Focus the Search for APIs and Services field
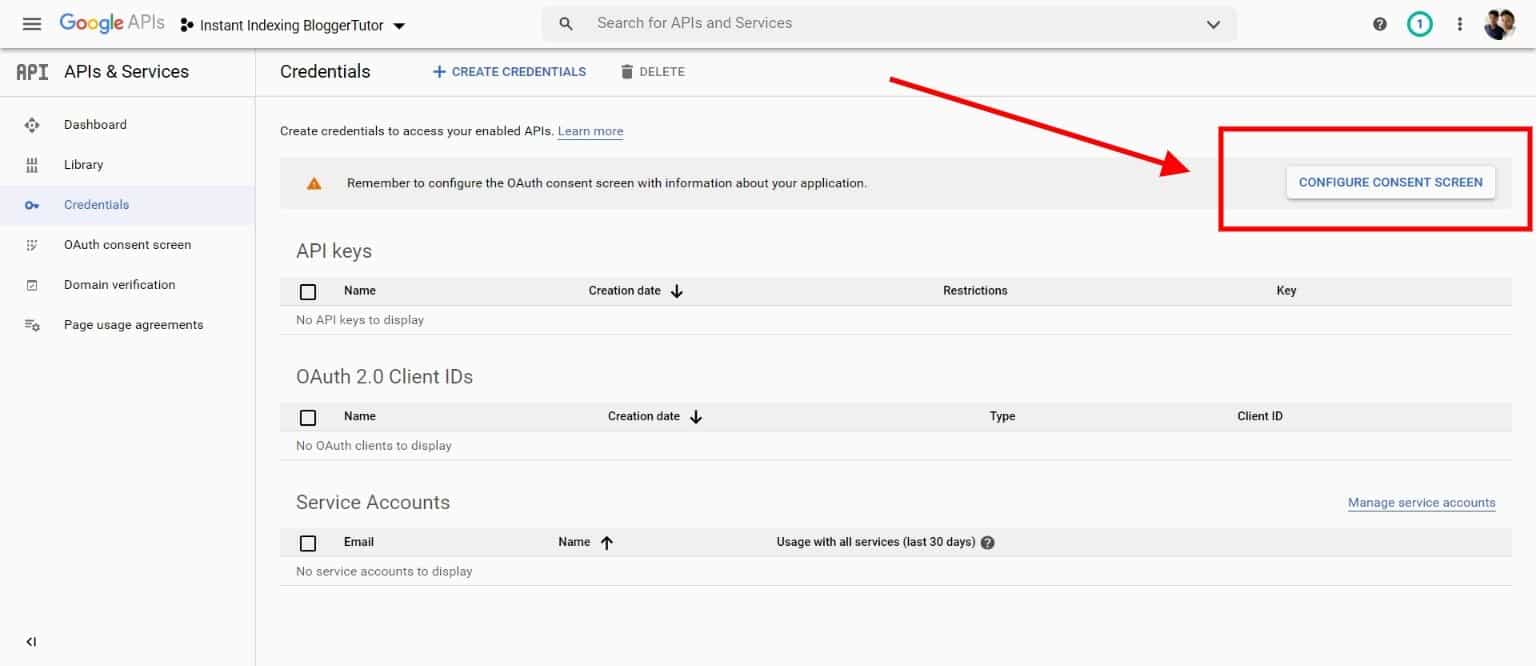This screenshot has height=666, width=1536. tap(889, 24)
